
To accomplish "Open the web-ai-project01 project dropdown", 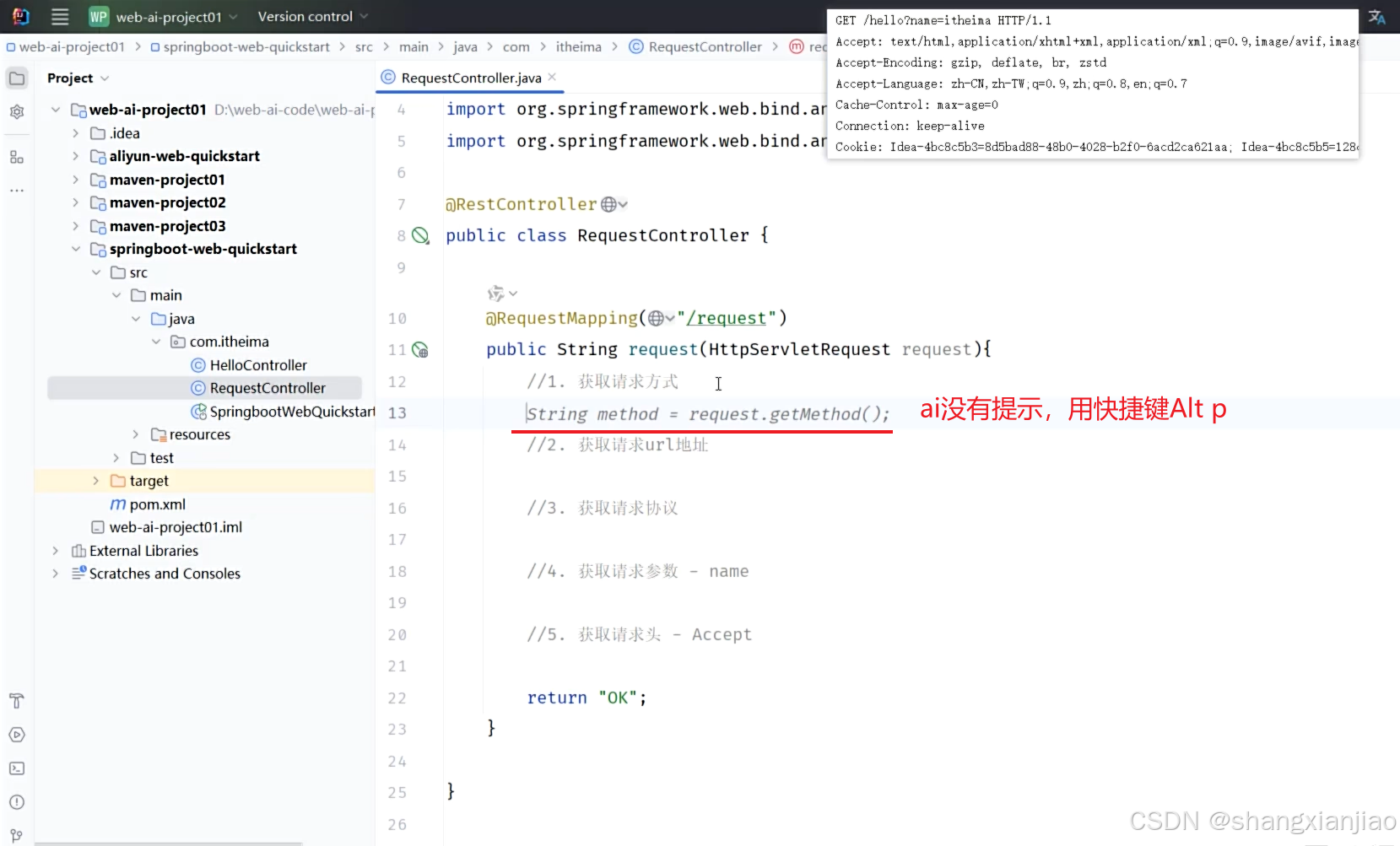I will coord(177,17).
